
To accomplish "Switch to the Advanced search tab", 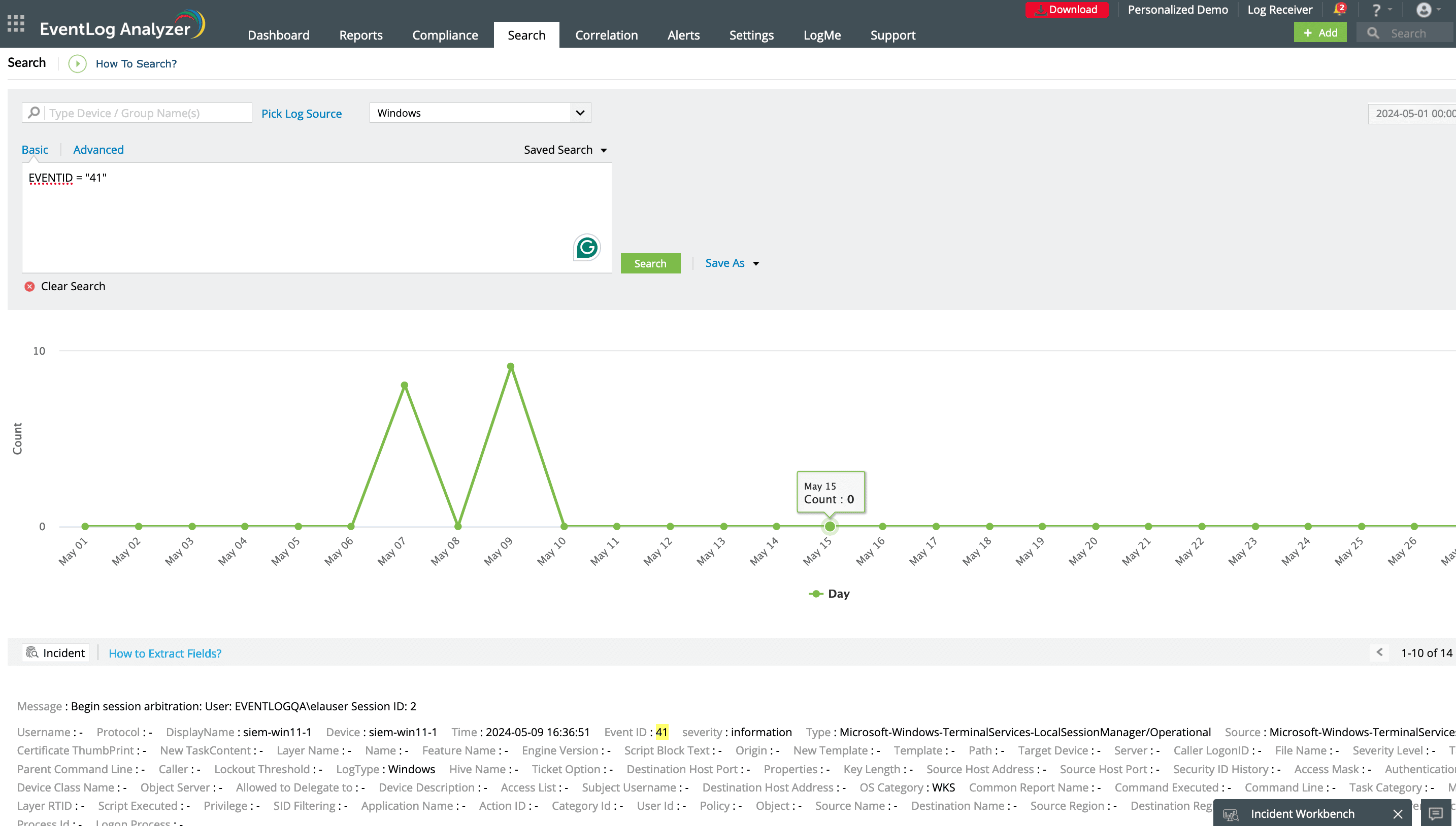I will (x=98, y=150).
